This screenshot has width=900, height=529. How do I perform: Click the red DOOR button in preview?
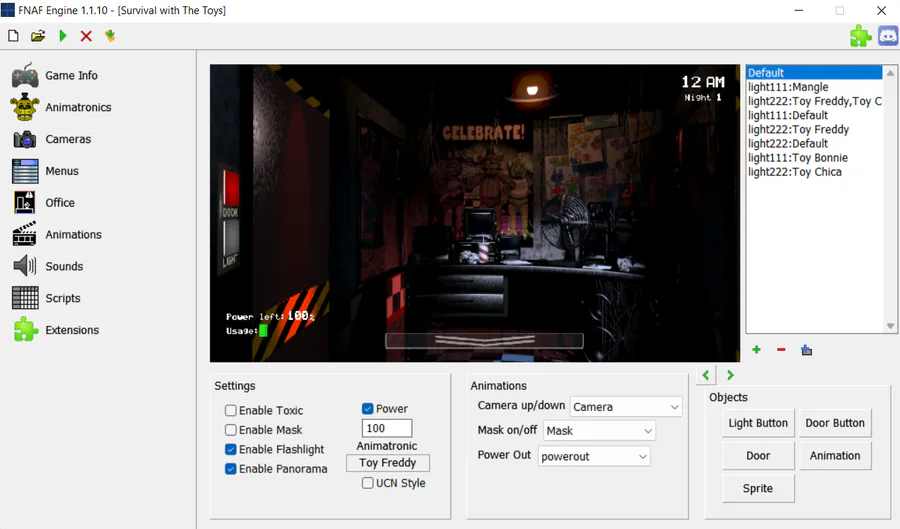click(231, 188)
